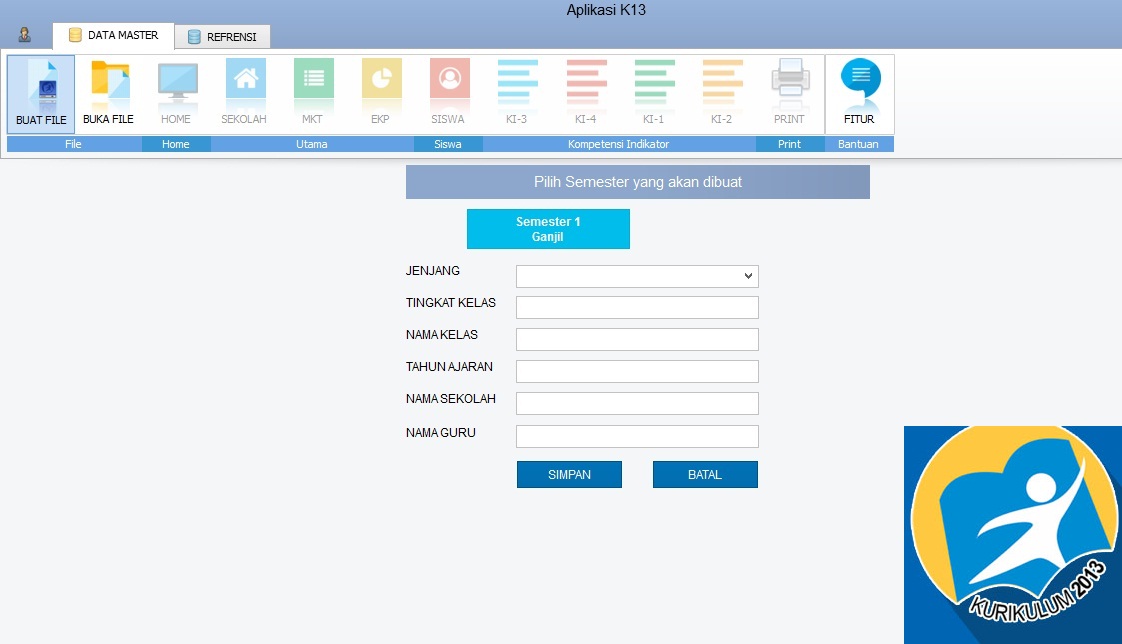This screenshot has width=1122, height=644.
Task: Click the user profile icon beside DATA MASTER
Action: 24,34
